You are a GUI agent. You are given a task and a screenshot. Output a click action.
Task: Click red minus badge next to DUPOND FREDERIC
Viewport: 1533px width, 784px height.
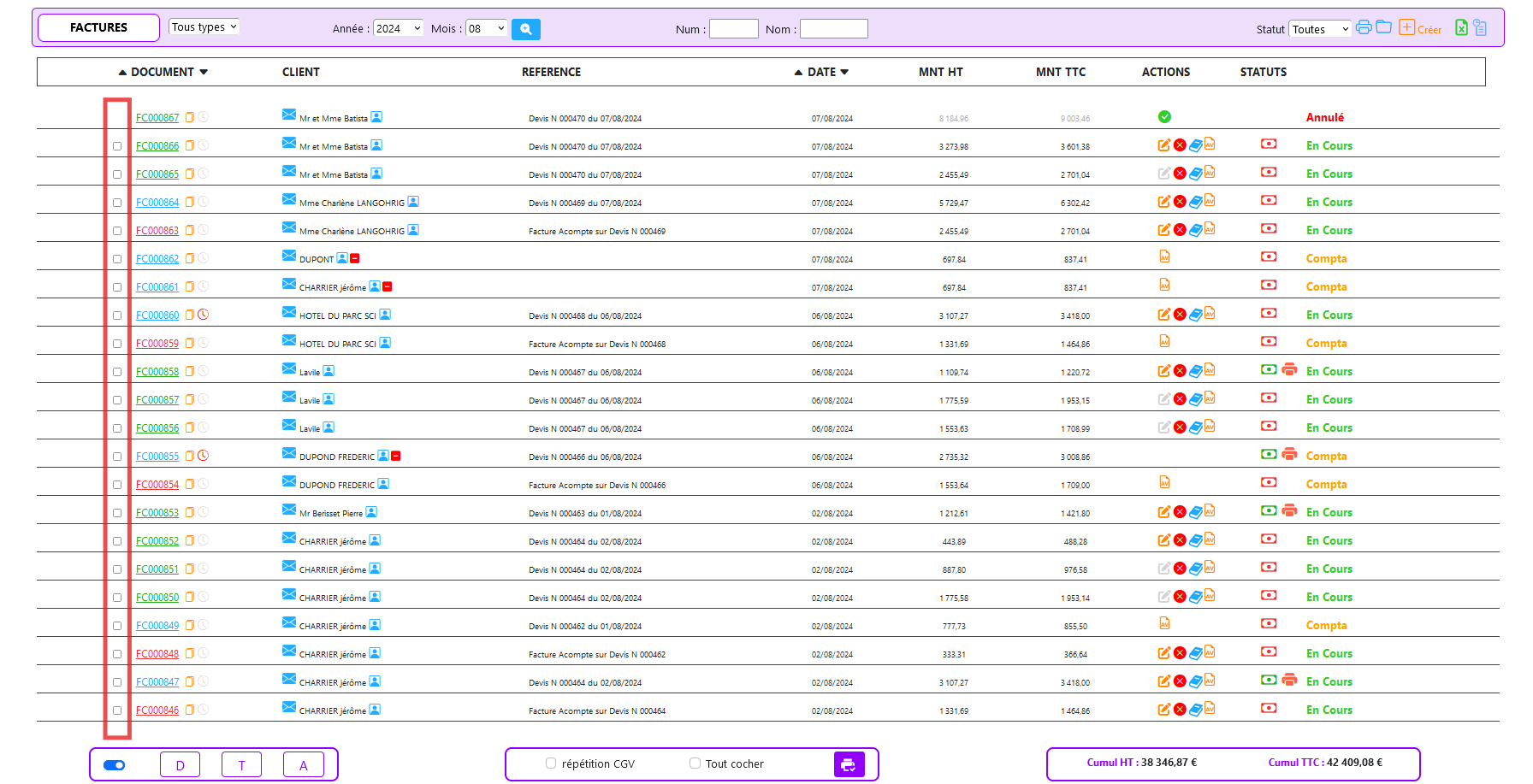point(396,456)
